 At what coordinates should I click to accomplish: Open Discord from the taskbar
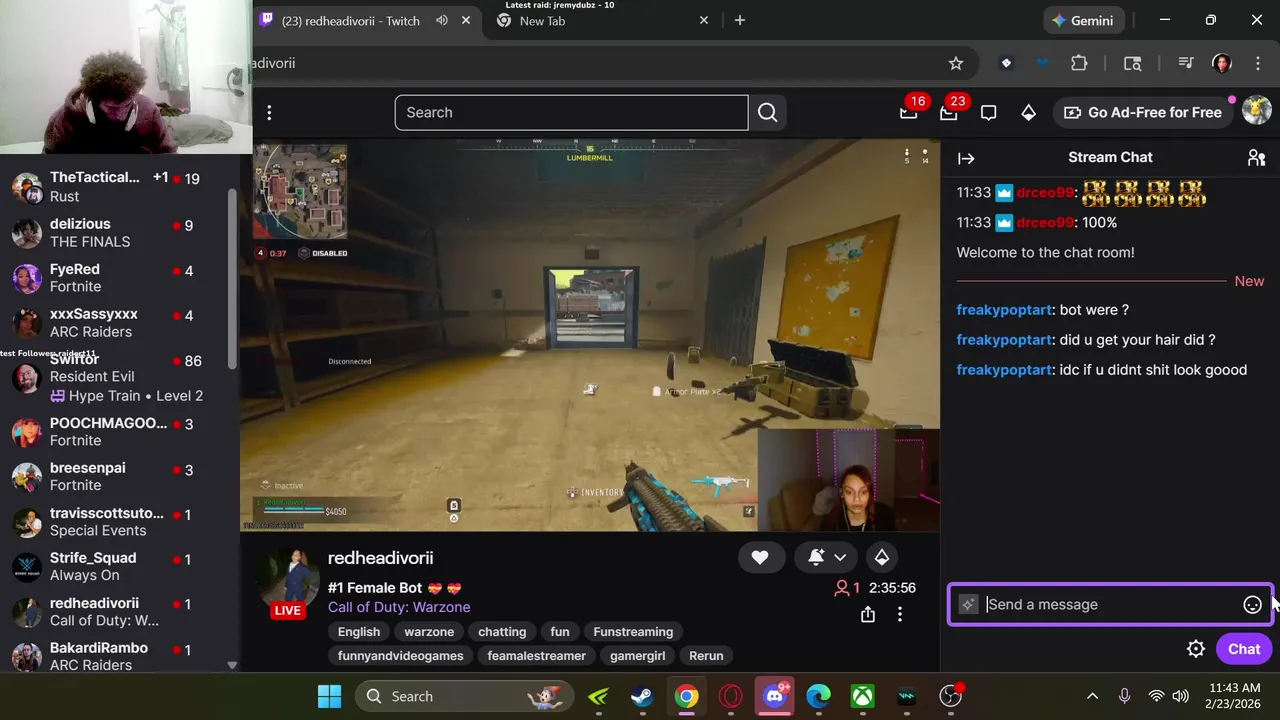point(775,696)
